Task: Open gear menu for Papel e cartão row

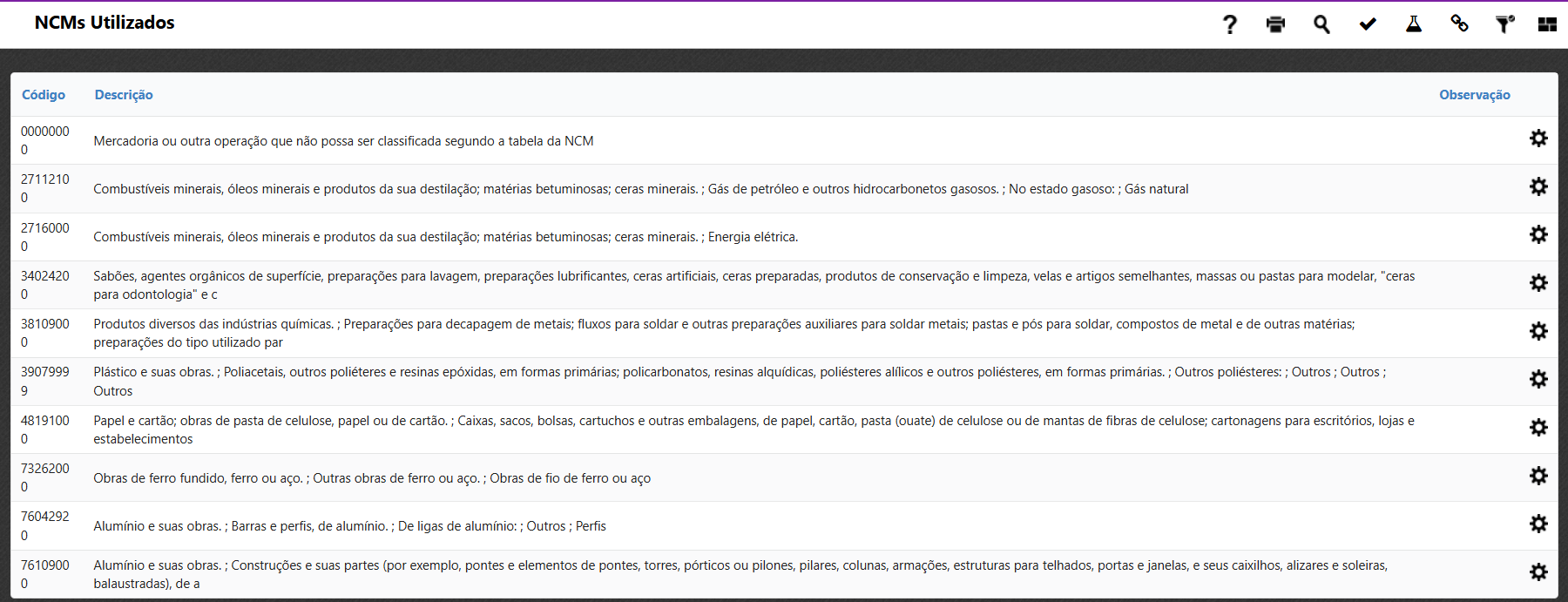Action: [1538, 428]
